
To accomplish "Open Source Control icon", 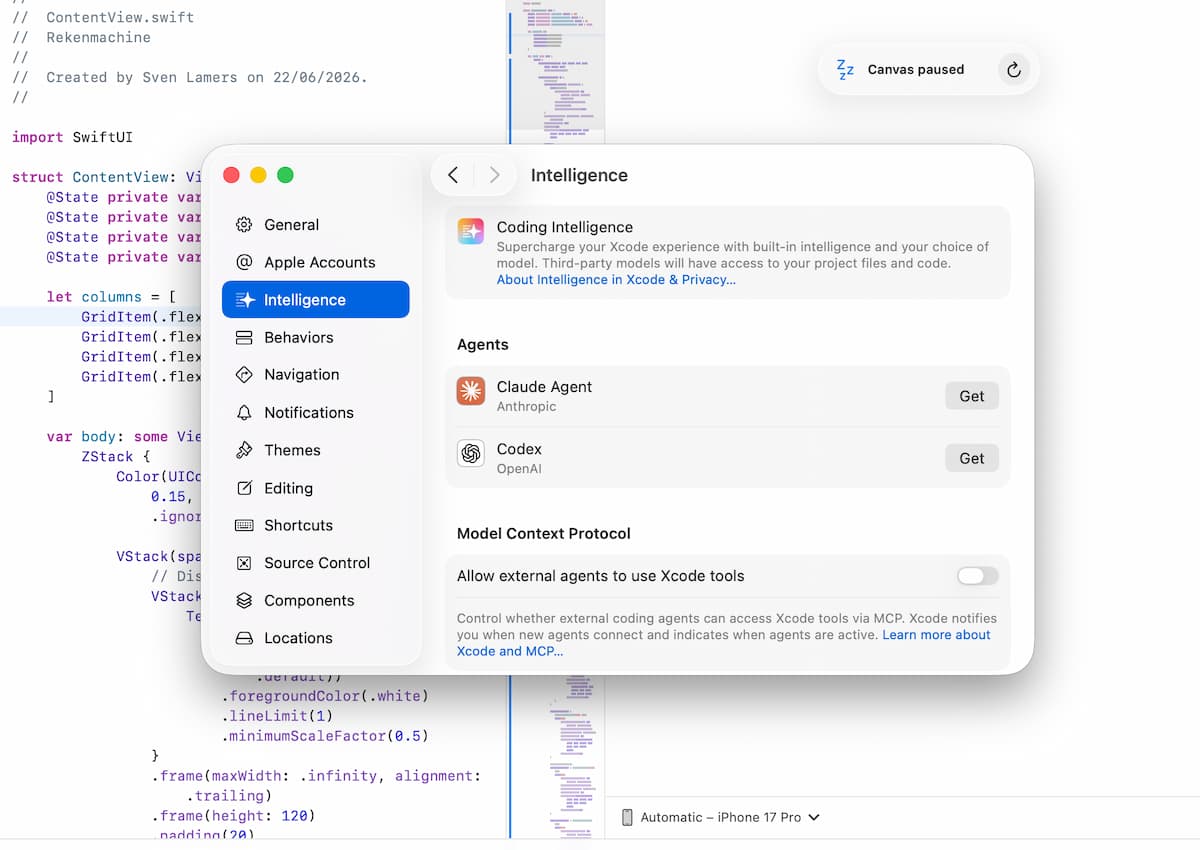I will pos(244,563).
